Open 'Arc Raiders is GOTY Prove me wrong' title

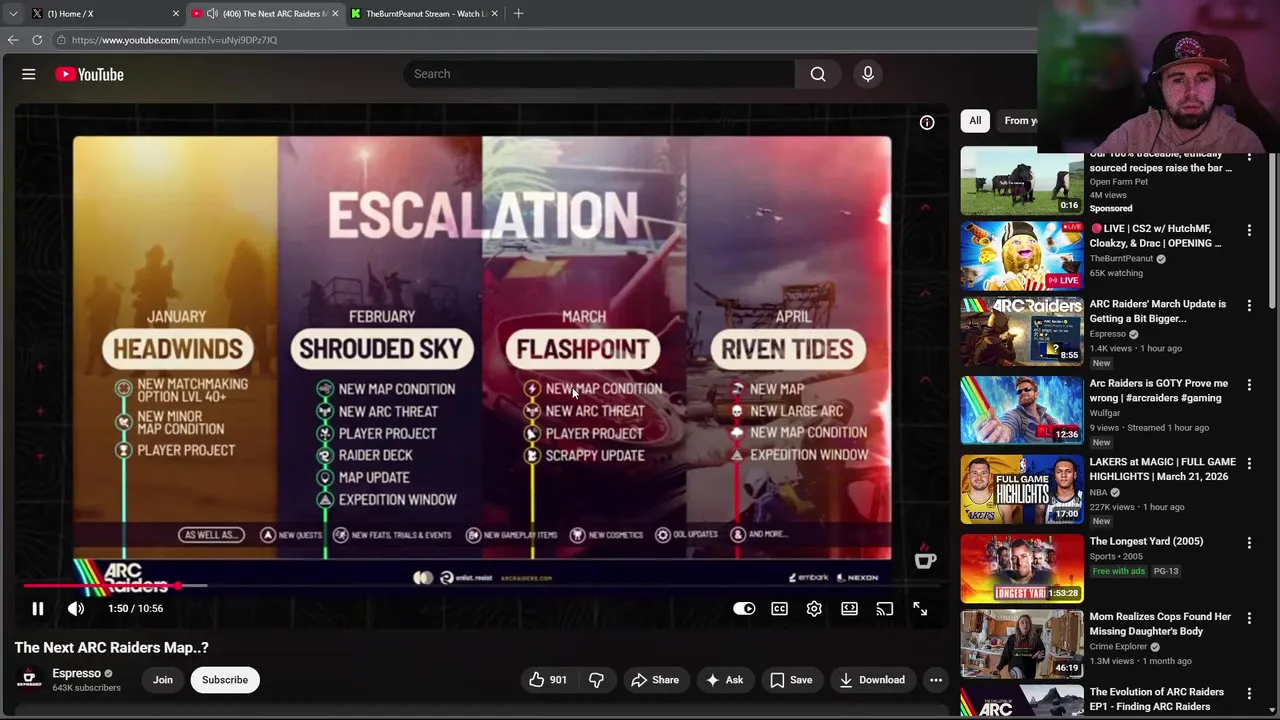point(1158,390)
